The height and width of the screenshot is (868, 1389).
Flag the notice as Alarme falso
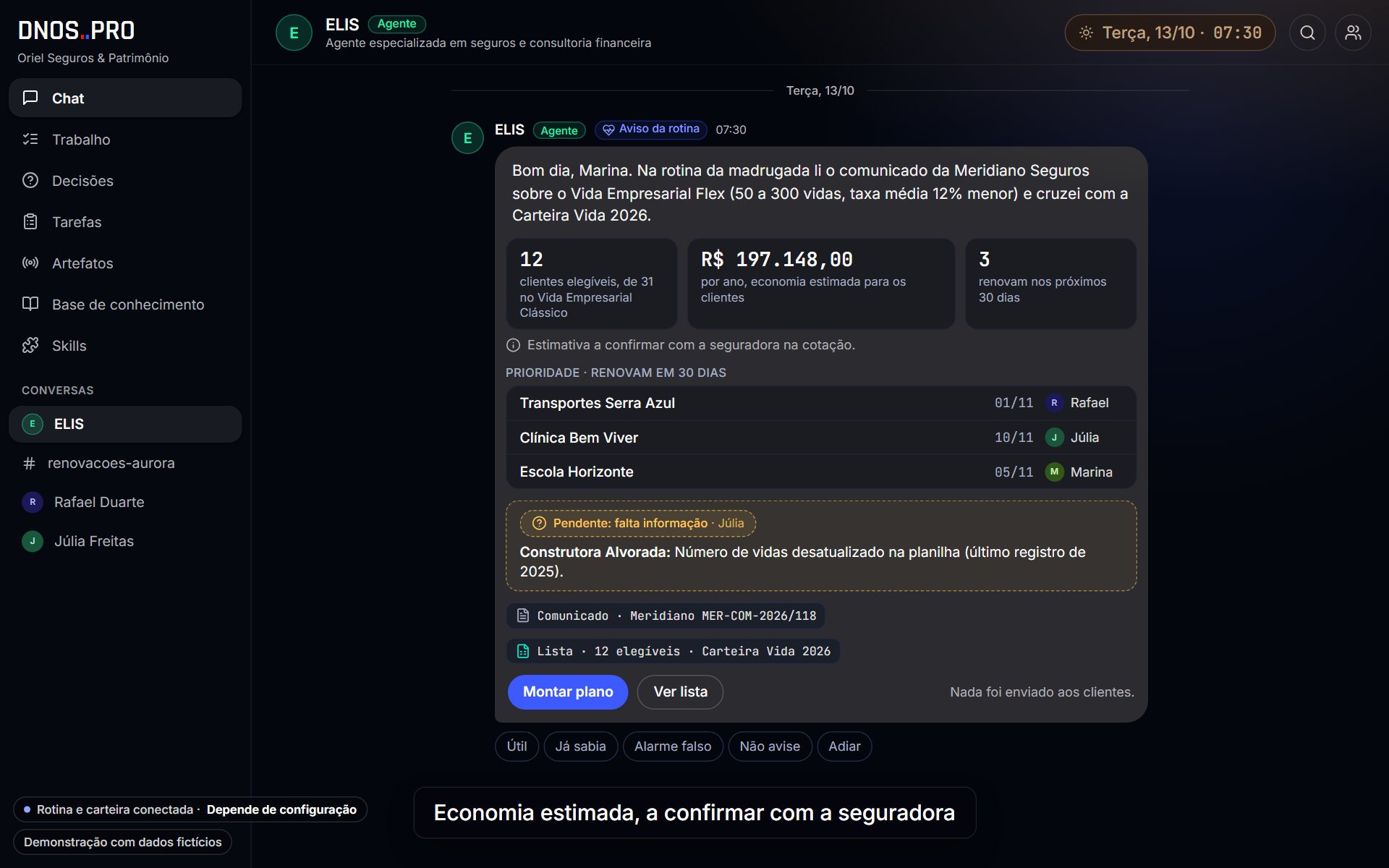click(x=673, y=746)
